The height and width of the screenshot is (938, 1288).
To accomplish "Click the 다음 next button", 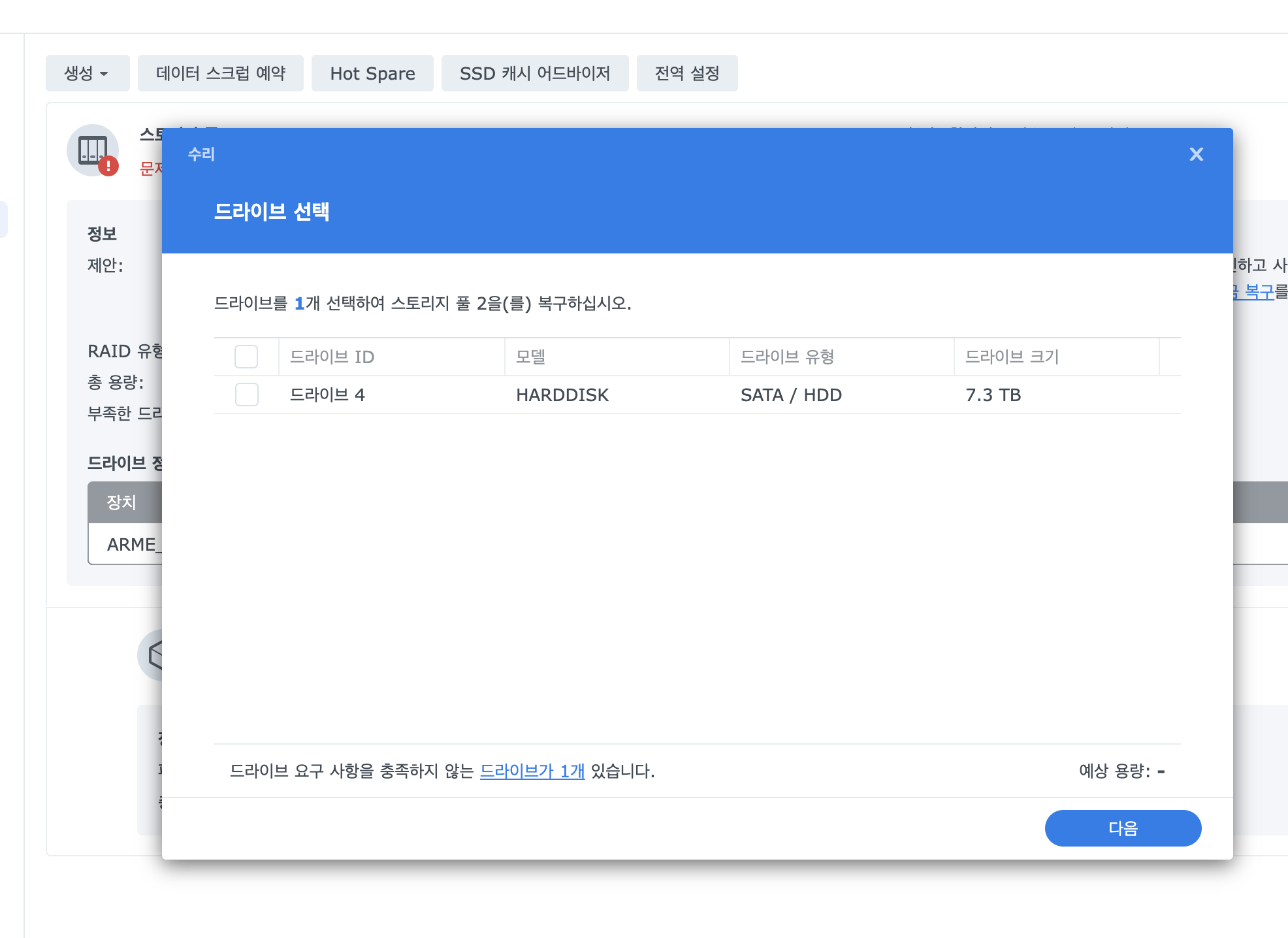I will pos(1122,828).
